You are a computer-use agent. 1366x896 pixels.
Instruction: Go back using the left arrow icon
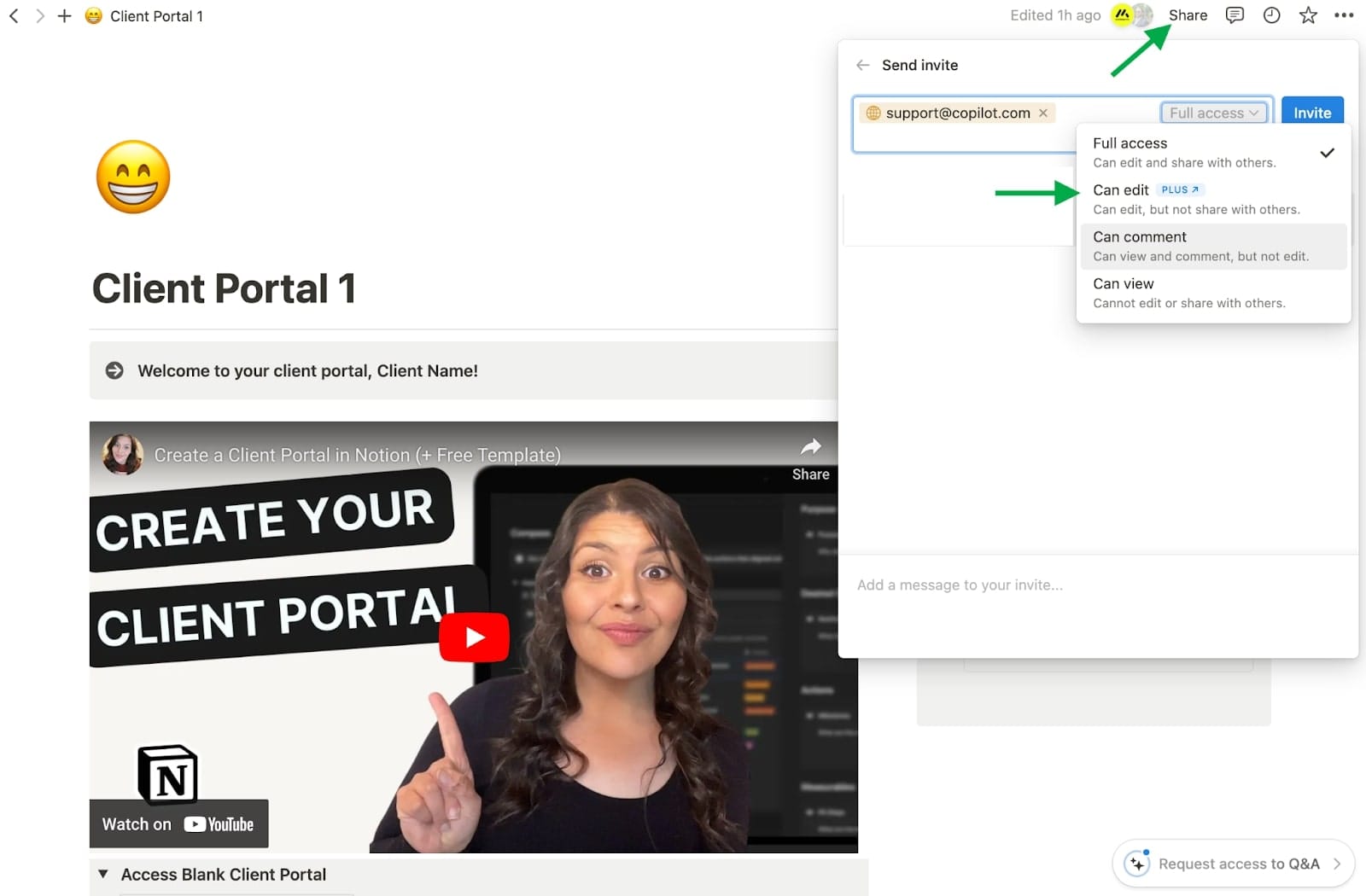[14, 16]
